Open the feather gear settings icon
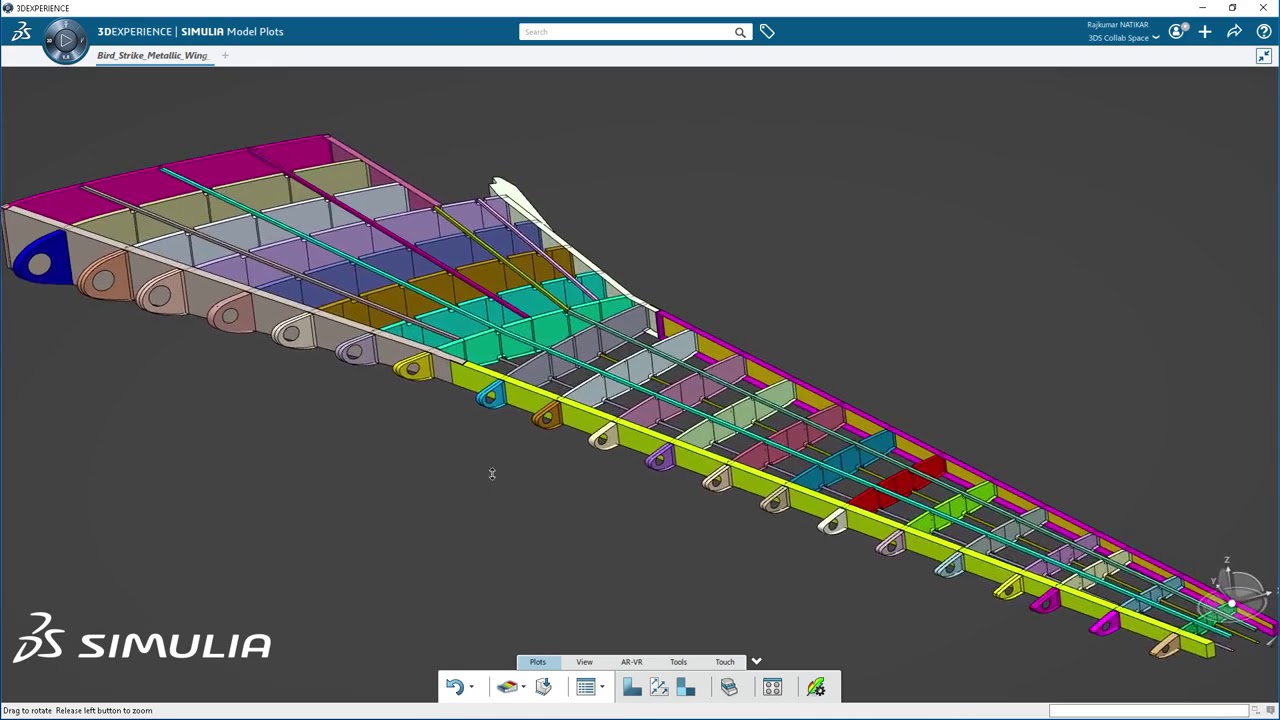 pos(816,687)
